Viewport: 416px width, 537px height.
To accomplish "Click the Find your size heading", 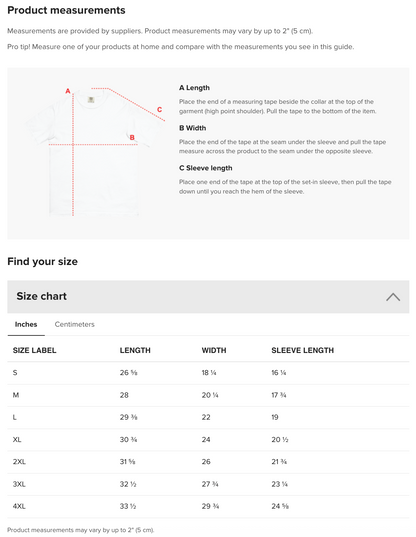I will [42, 262].
